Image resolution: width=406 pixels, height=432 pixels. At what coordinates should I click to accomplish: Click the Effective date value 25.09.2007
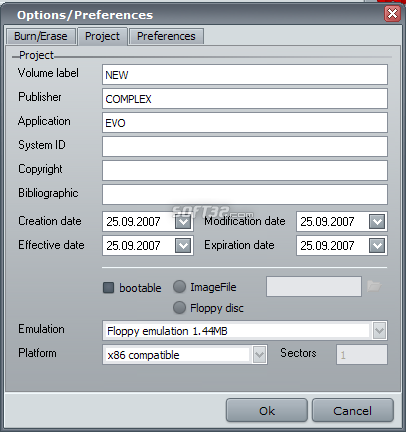click(x=133, y=246)
